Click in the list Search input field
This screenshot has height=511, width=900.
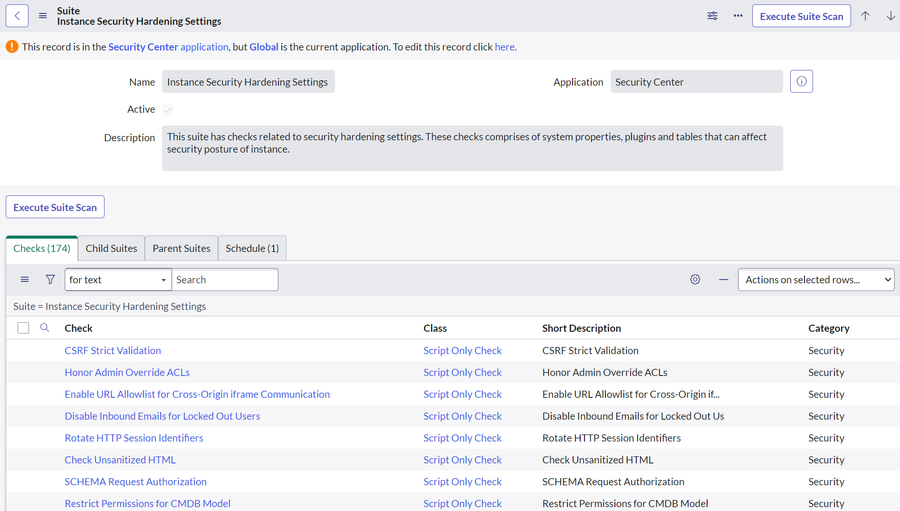click(x=224, y=280)
